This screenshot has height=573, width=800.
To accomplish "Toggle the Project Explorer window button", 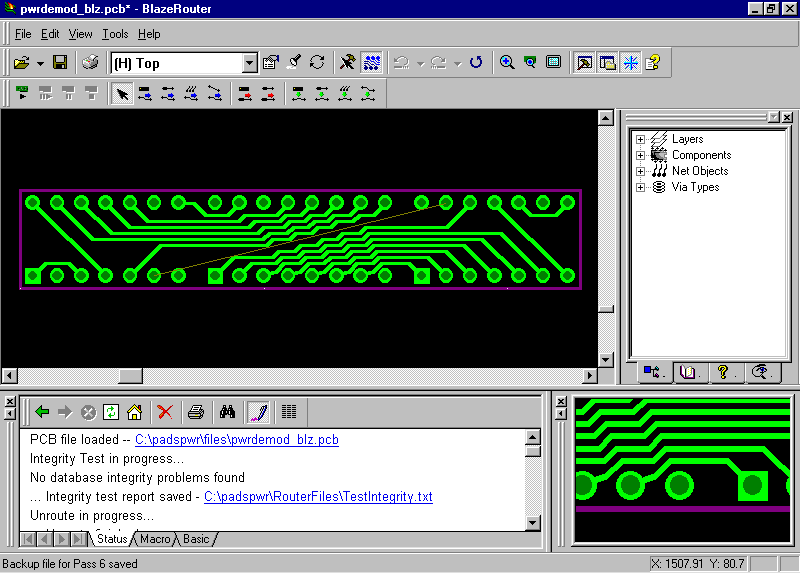I will click(x=607, y=63).
